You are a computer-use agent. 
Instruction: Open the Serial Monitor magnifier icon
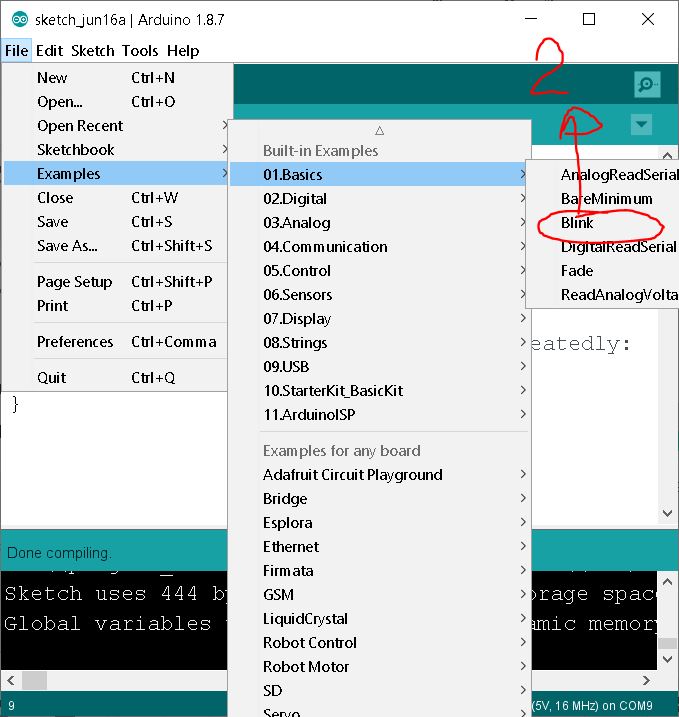click(x=647, y=84)
